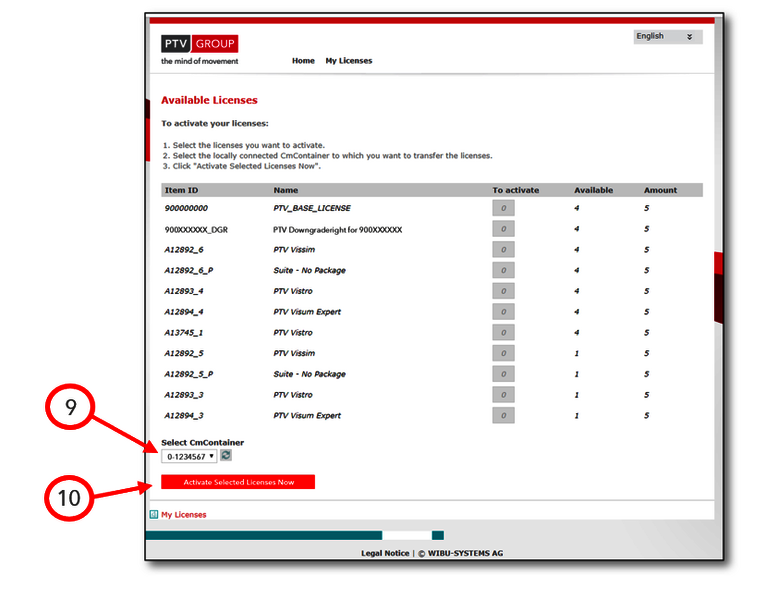The width and height of the screenshot is (766, 600).
Task: Select the To activate field for 900XXXXXX_DGR
Action: 503,229
